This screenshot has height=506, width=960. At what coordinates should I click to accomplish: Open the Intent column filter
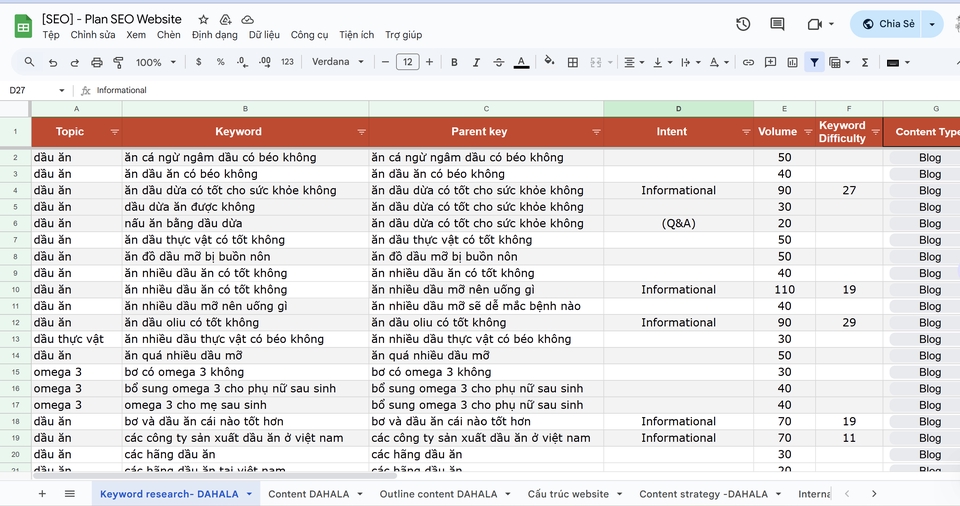[x=746, y=132]
